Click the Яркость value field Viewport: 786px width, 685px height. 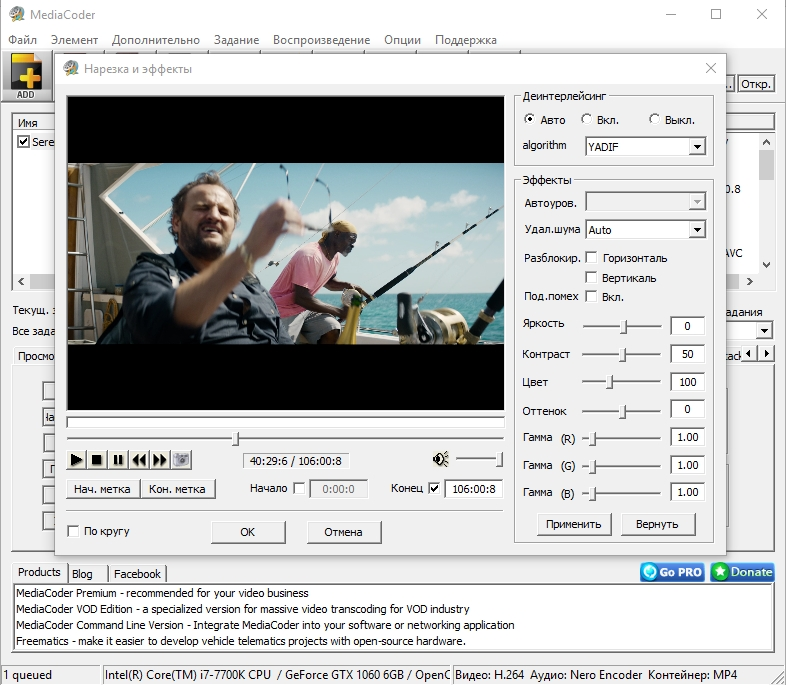pos(687,326)
